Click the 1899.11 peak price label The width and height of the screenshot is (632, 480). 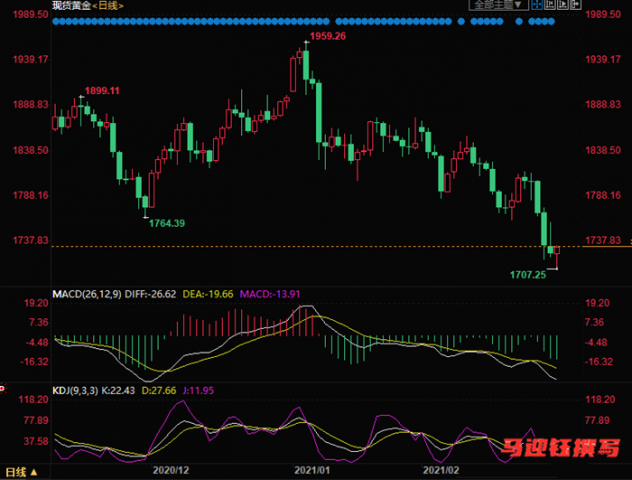[102, 91]
